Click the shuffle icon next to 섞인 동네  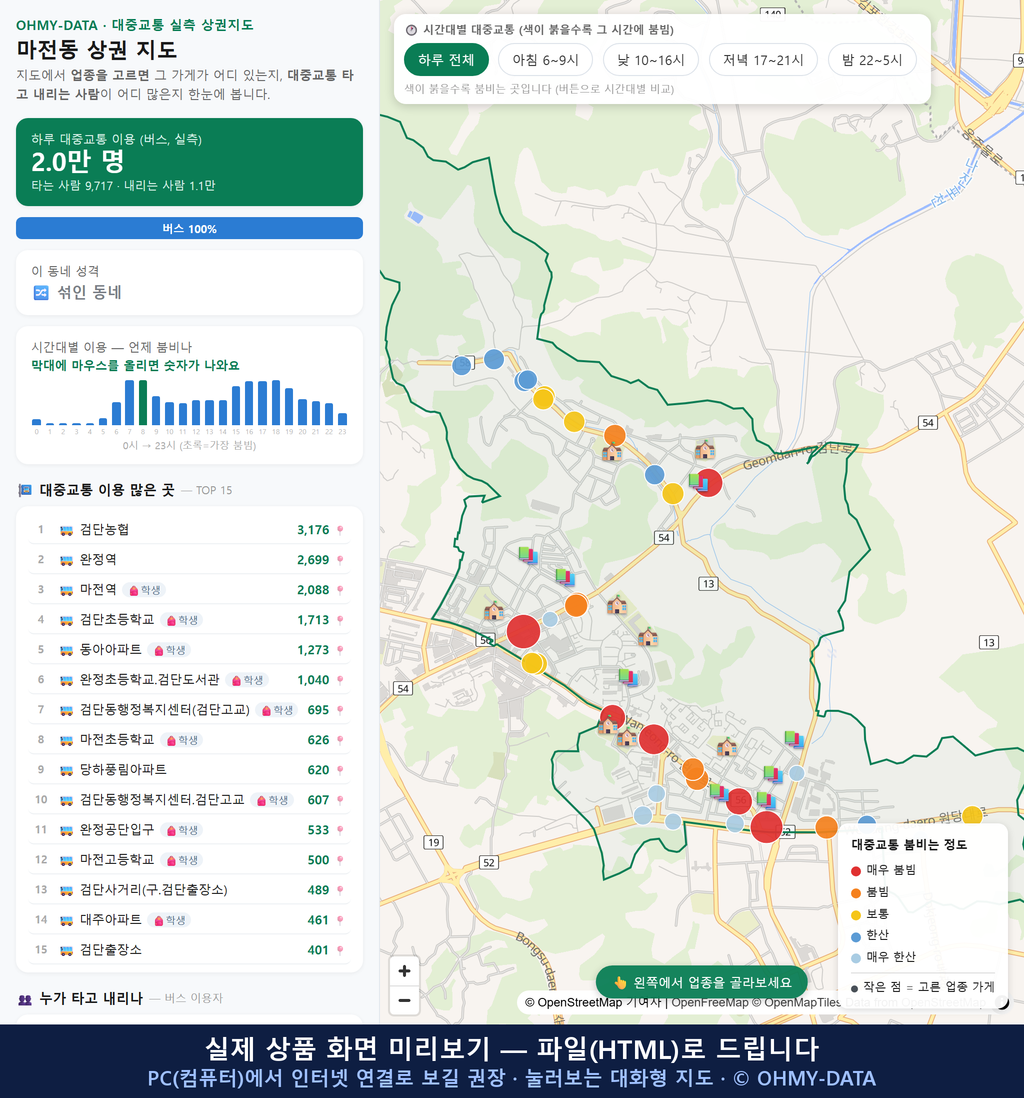point(41,293)
